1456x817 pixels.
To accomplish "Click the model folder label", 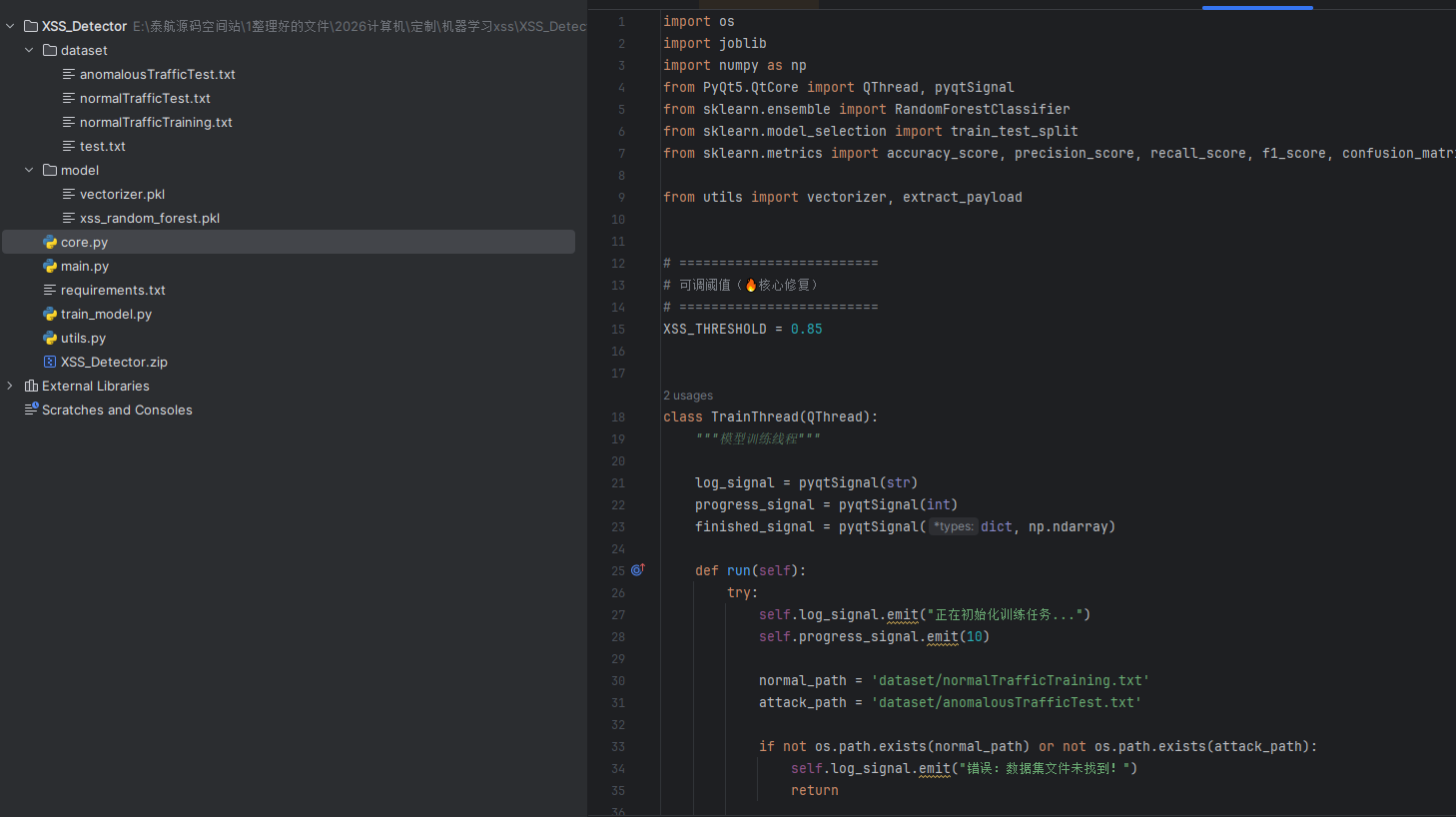I will [80, 170].
